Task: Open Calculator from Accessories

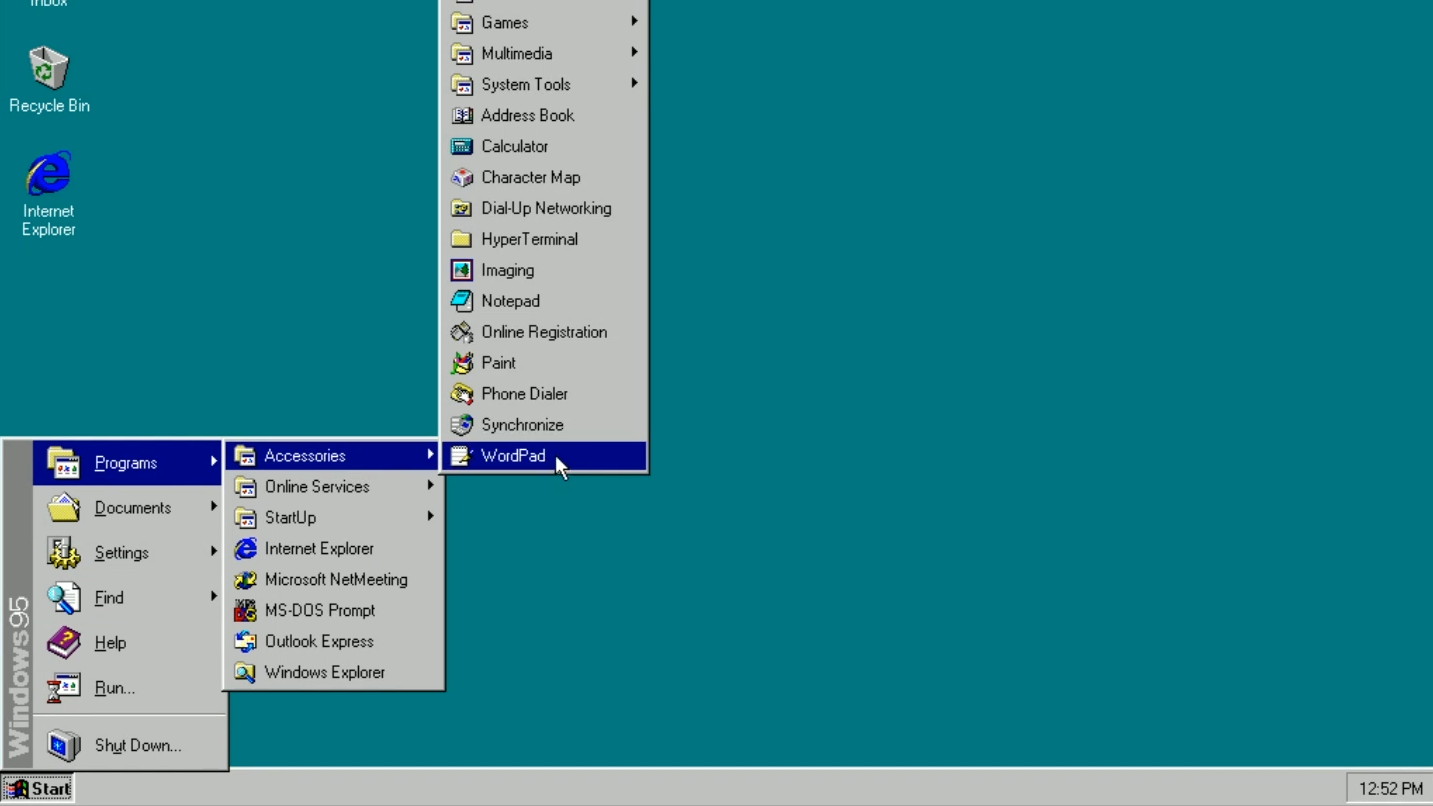Action: tap(516, 146)
